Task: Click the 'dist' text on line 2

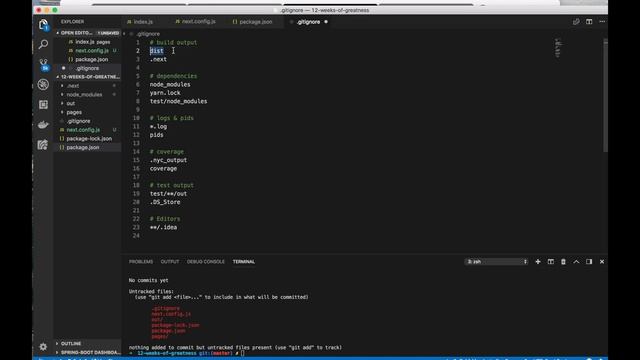Action: 156,51
